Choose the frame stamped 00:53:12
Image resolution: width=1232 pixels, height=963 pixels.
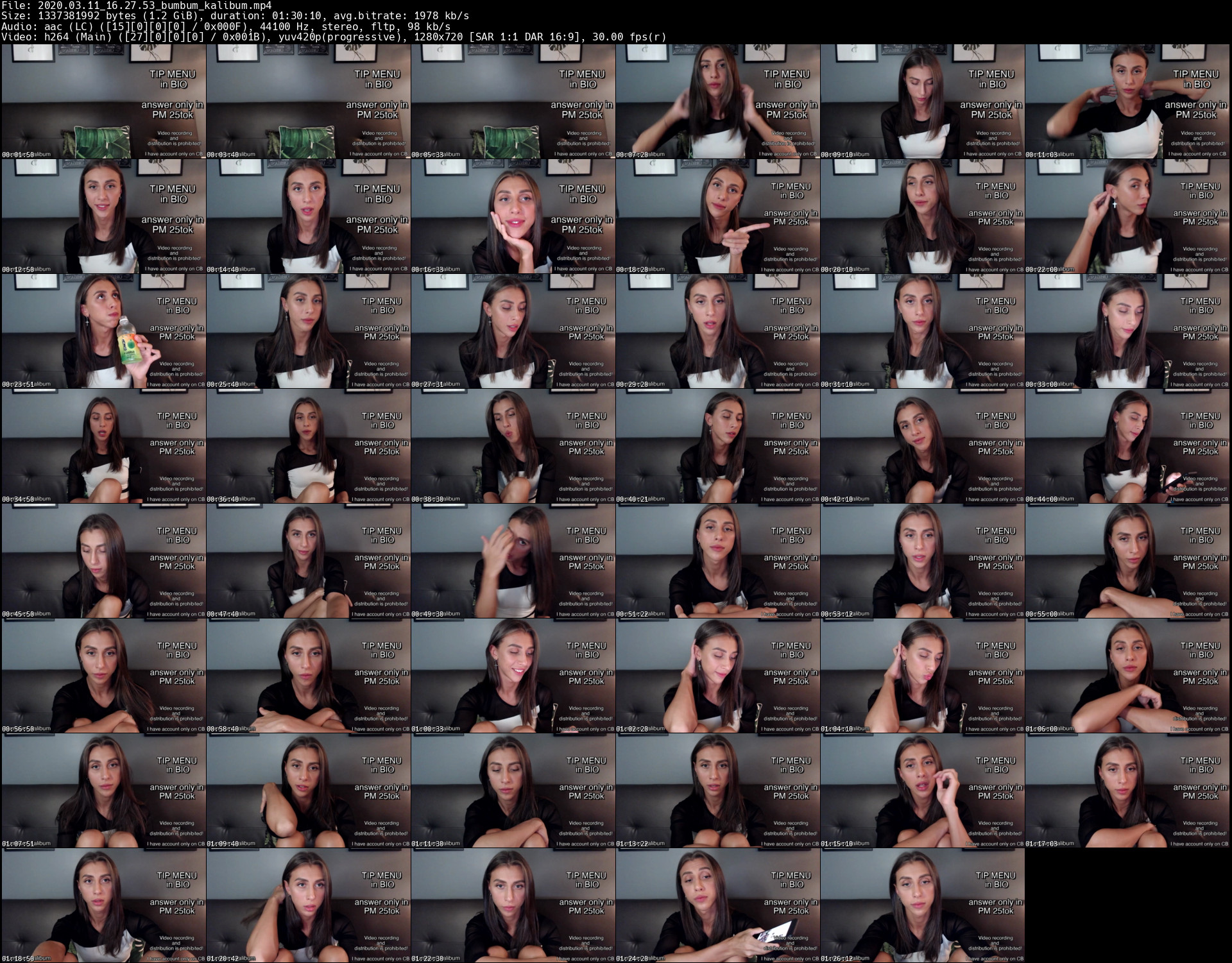click(x=923, y=561)
